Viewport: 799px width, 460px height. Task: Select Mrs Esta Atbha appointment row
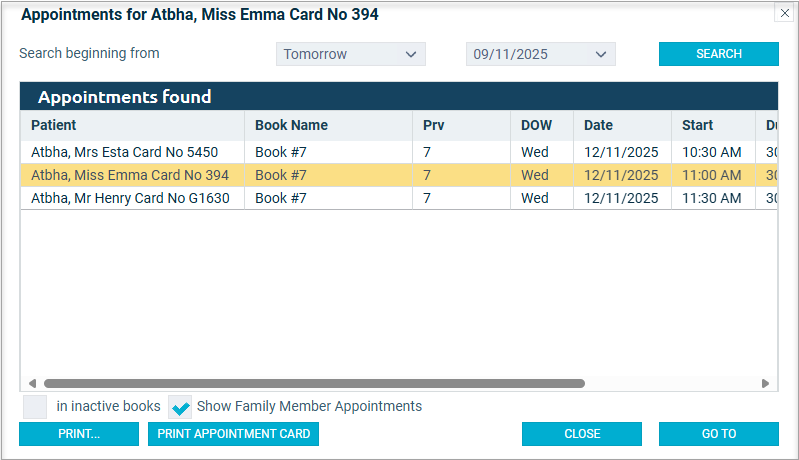(x=125, y=152)
